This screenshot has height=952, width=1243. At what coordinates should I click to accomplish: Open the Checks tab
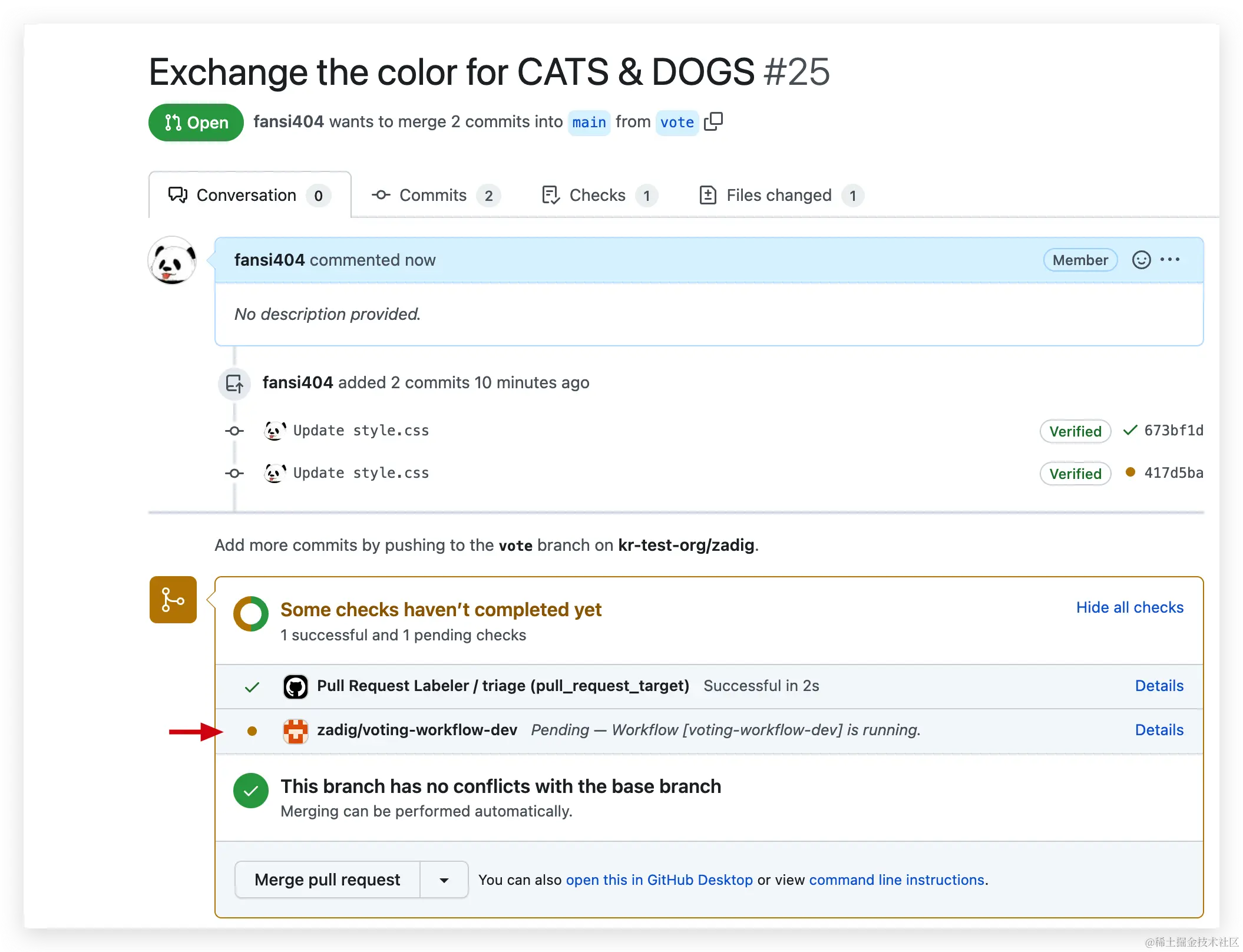click(x=598, y=196)
